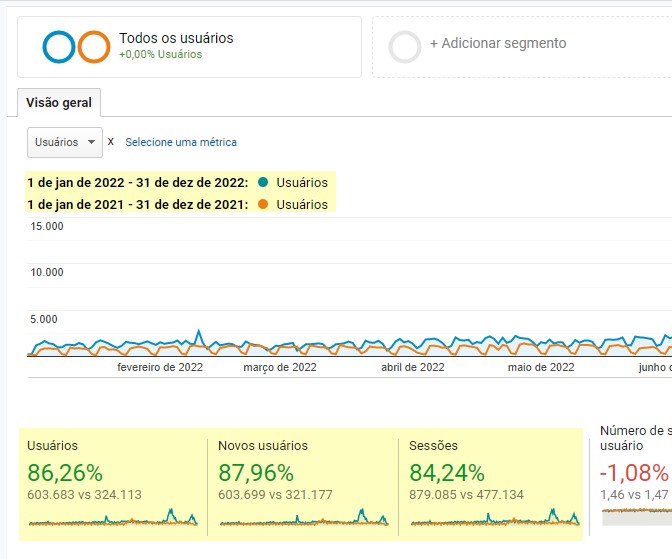
Task: Click the abril de 2022 axis label
Action: 413,367
